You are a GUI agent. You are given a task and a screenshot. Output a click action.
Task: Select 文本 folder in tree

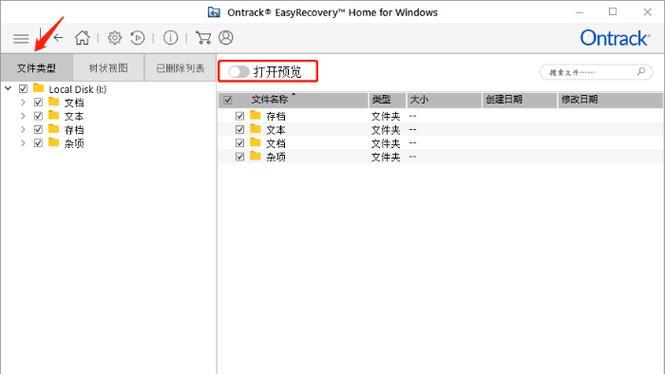point(74,116)
